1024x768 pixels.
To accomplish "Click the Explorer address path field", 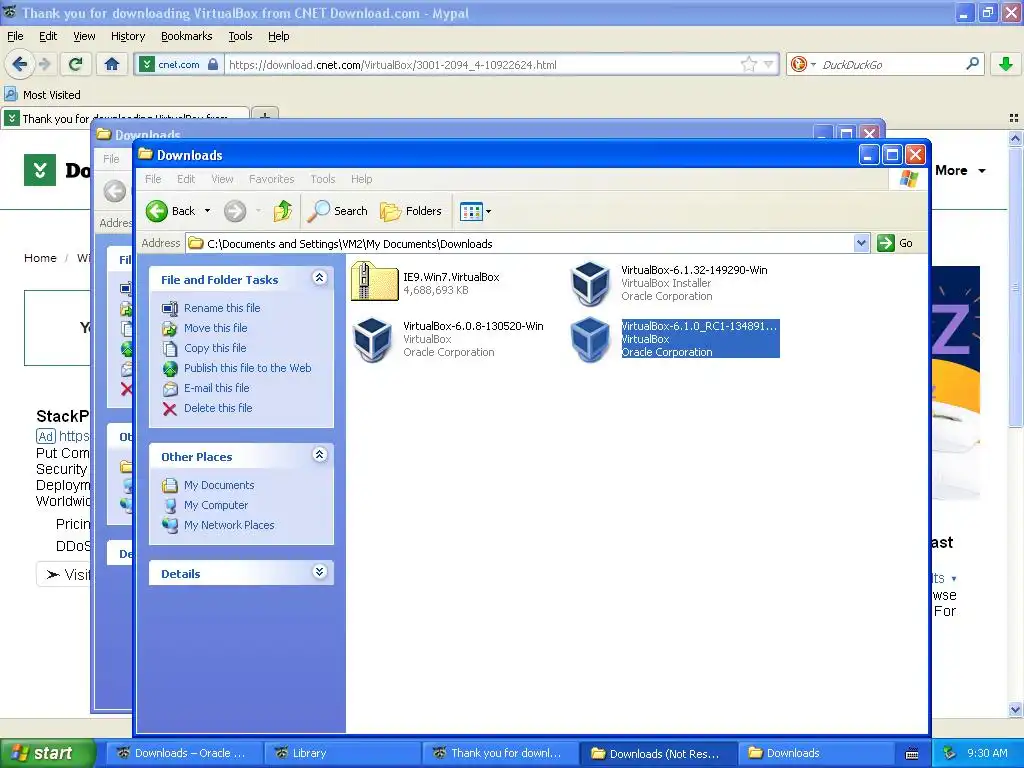I will pos(520,244).
